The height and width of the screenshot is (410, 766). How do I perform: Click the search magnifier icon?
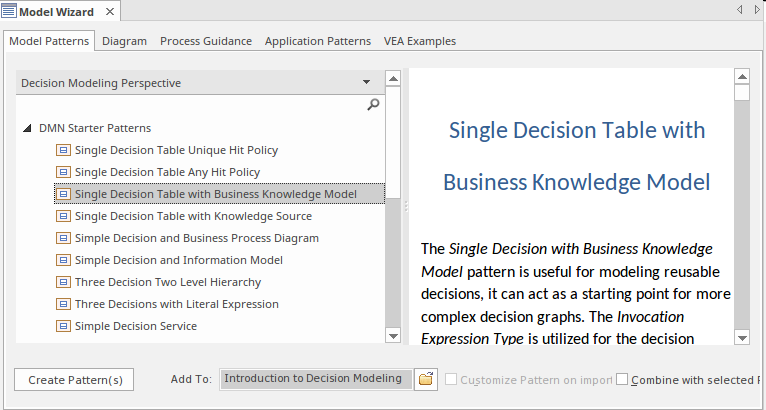click(373, 104)
